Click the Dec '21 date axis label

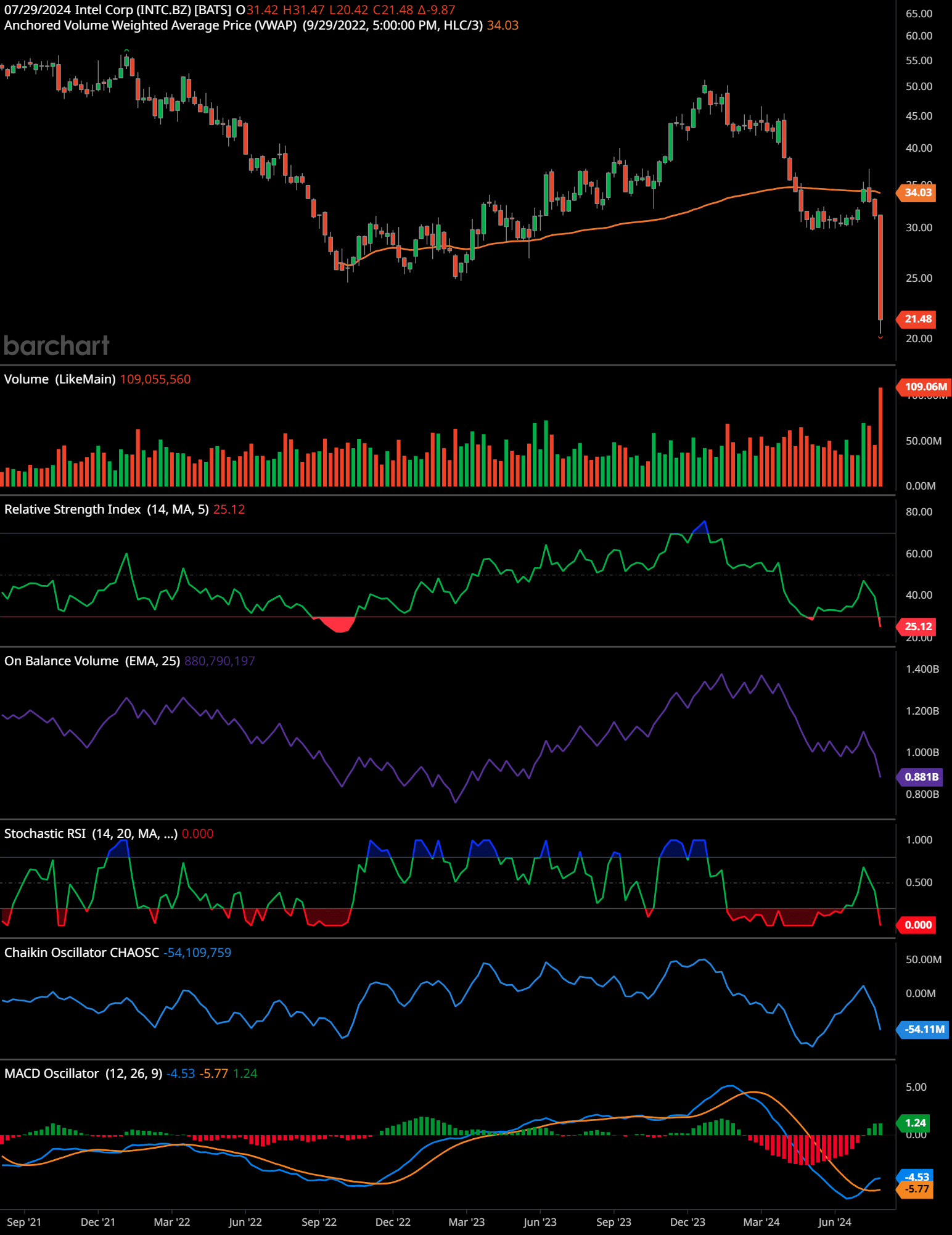98,1222
